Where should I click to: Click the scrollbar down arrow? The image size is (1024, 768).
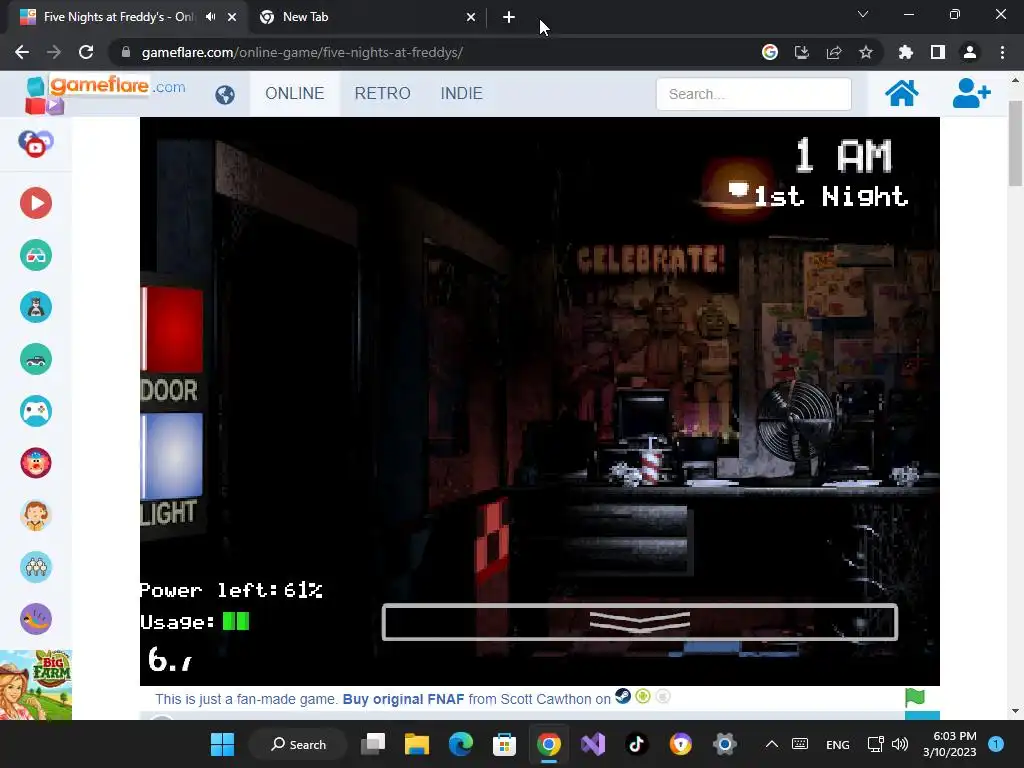point(1015,712)
